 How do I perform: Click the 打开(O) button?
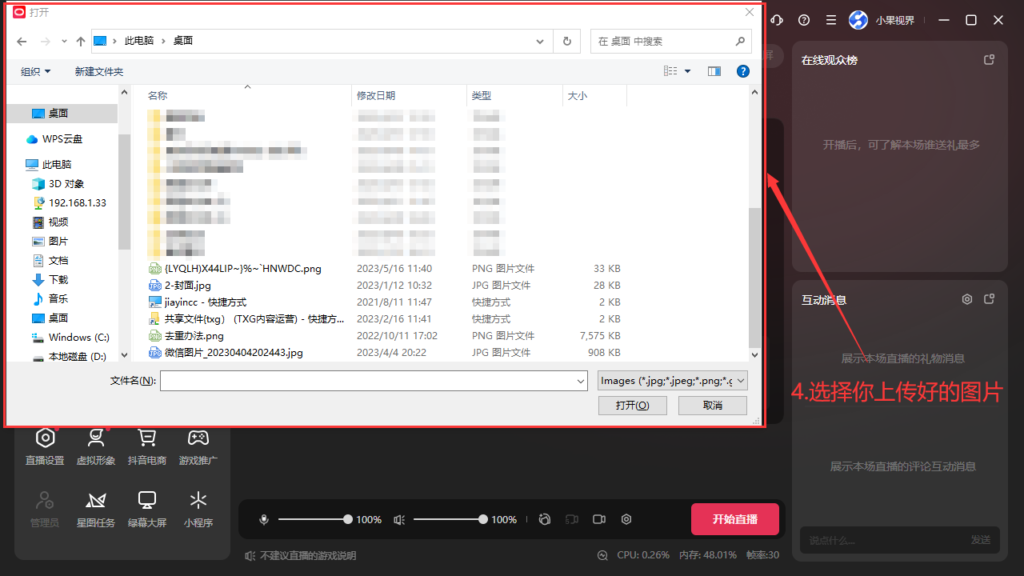(x=632, y=405)
